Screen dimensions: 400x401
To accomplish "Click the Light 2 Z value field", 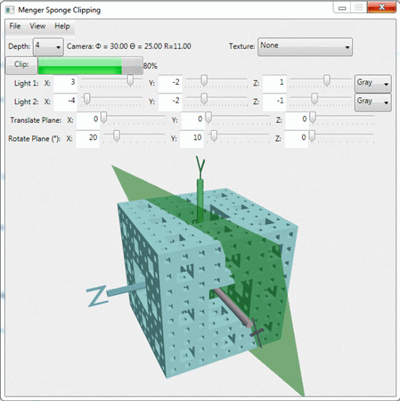I will [x=274, y=102].
